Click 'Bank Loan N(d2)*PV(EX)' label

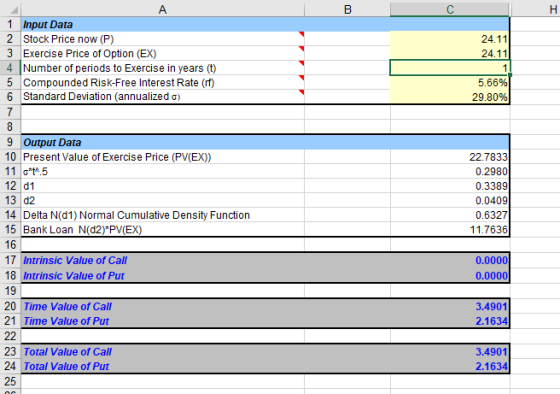(82, 230)
